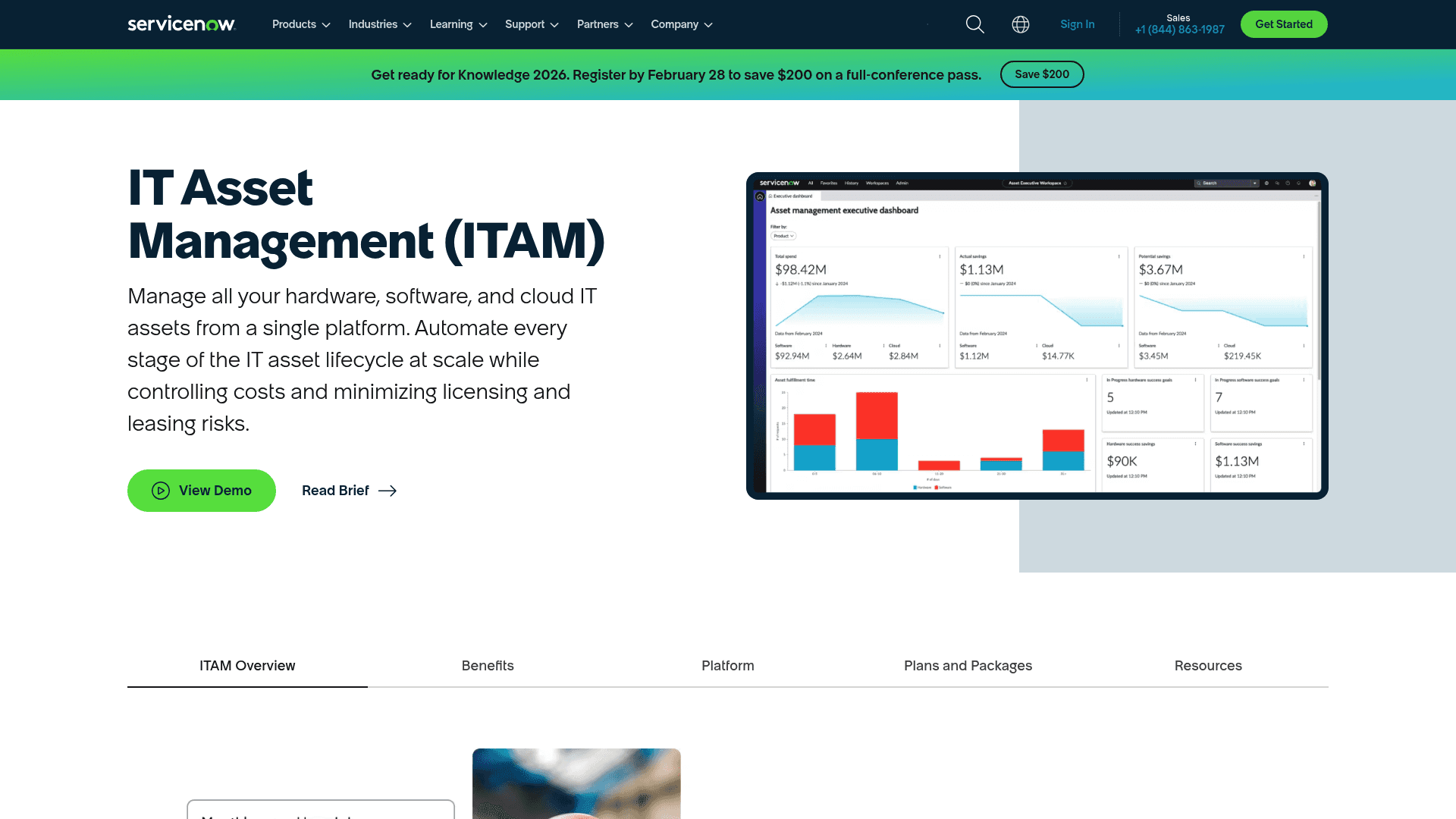Select Admin in the dashboard navigation
Image resolution: width=1456 pixels, height=819 pixels.
(902, 183)
